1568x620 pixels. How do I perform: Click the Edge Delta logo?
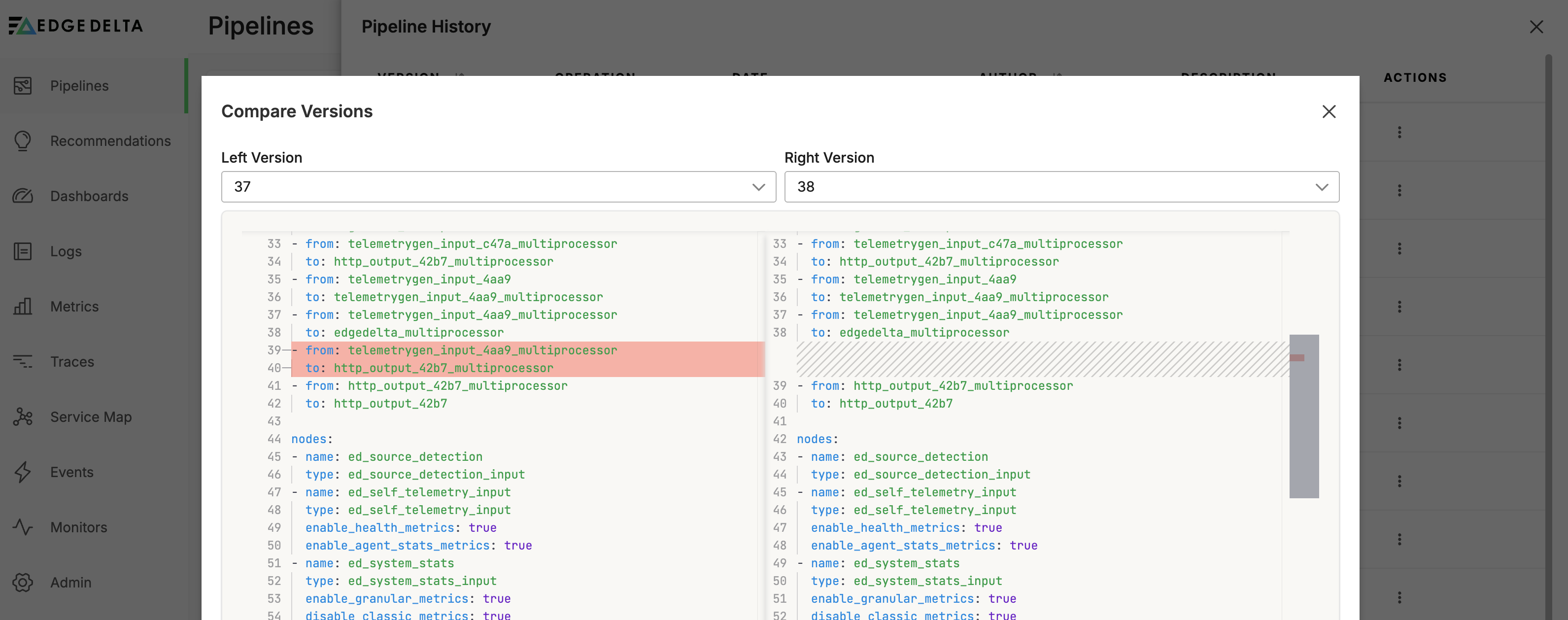(75, 26)
